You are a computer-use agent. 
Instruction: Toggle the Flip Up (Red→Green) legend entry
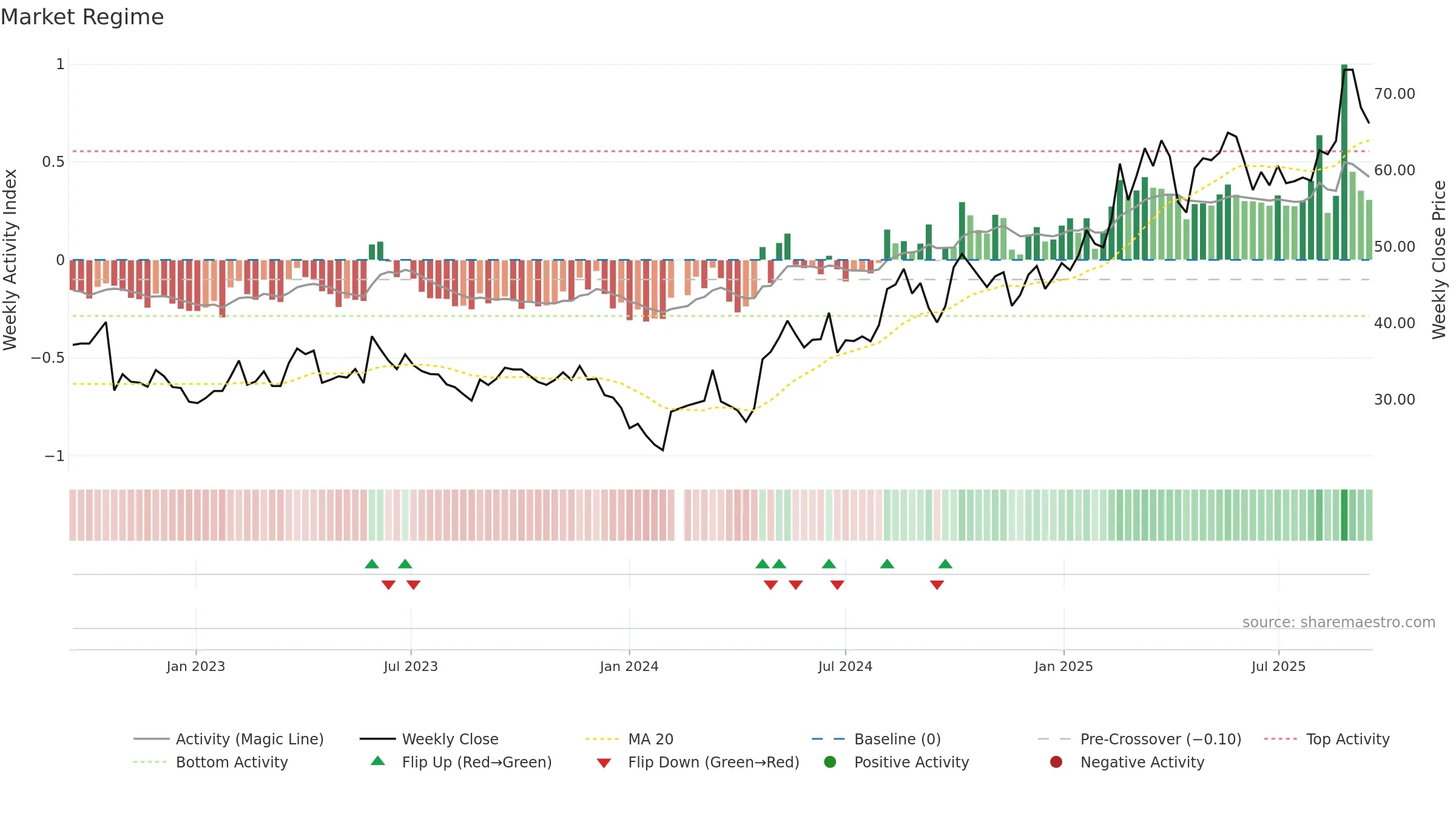pos(461,762)
